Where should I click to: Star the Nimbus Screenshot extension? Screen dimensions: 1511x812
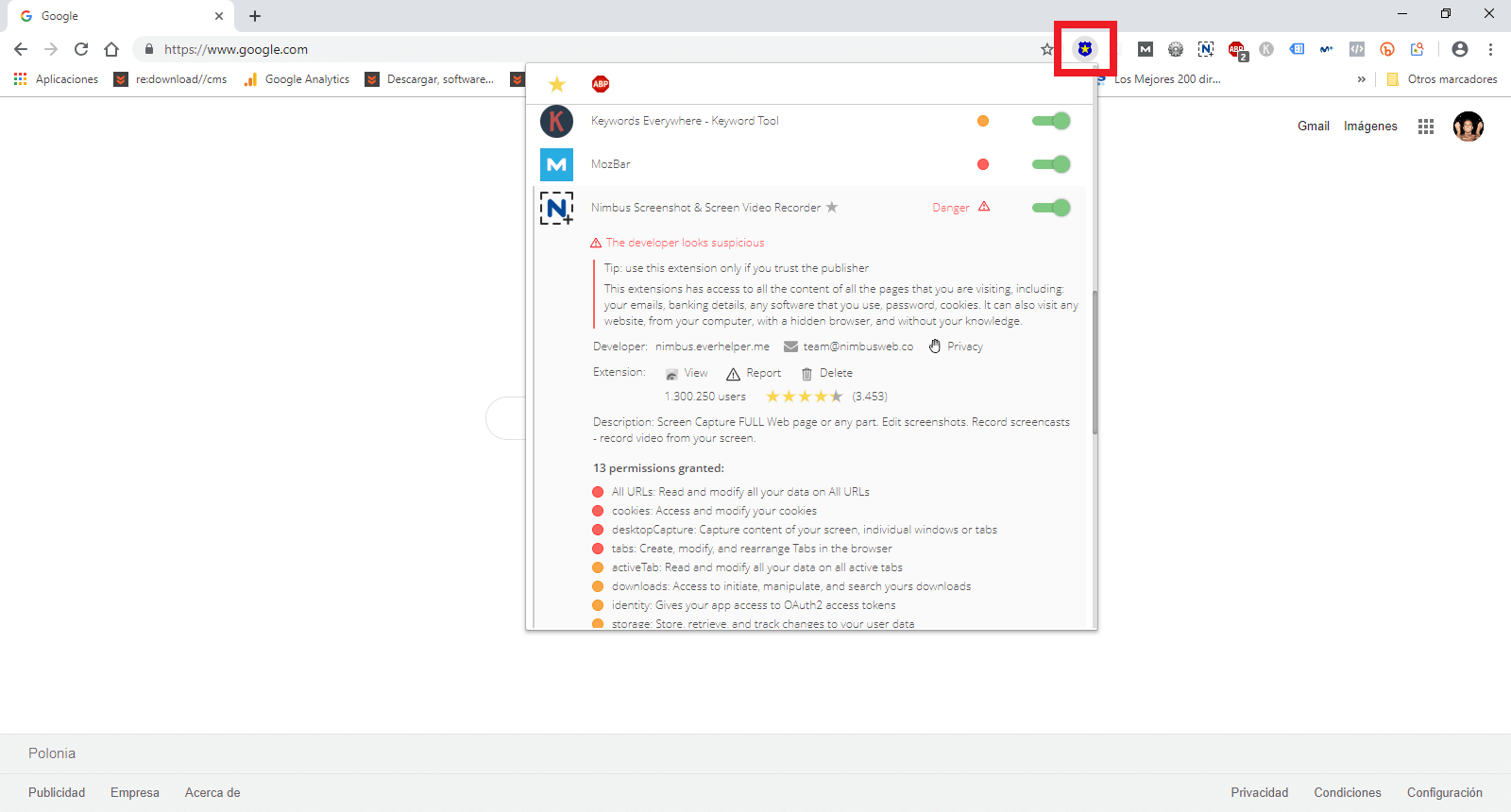pyautogui.click(x=832, y=207)
